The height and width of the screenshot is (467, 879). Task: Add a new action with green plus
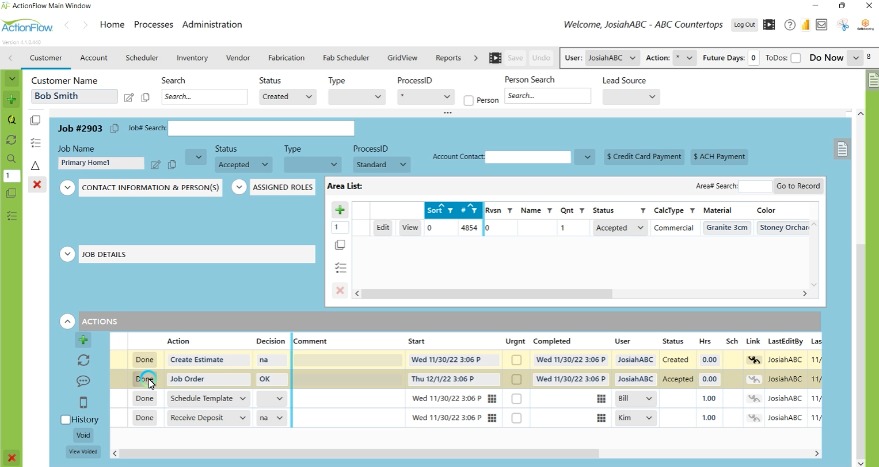pyautogui.click(x=83, y=340)
